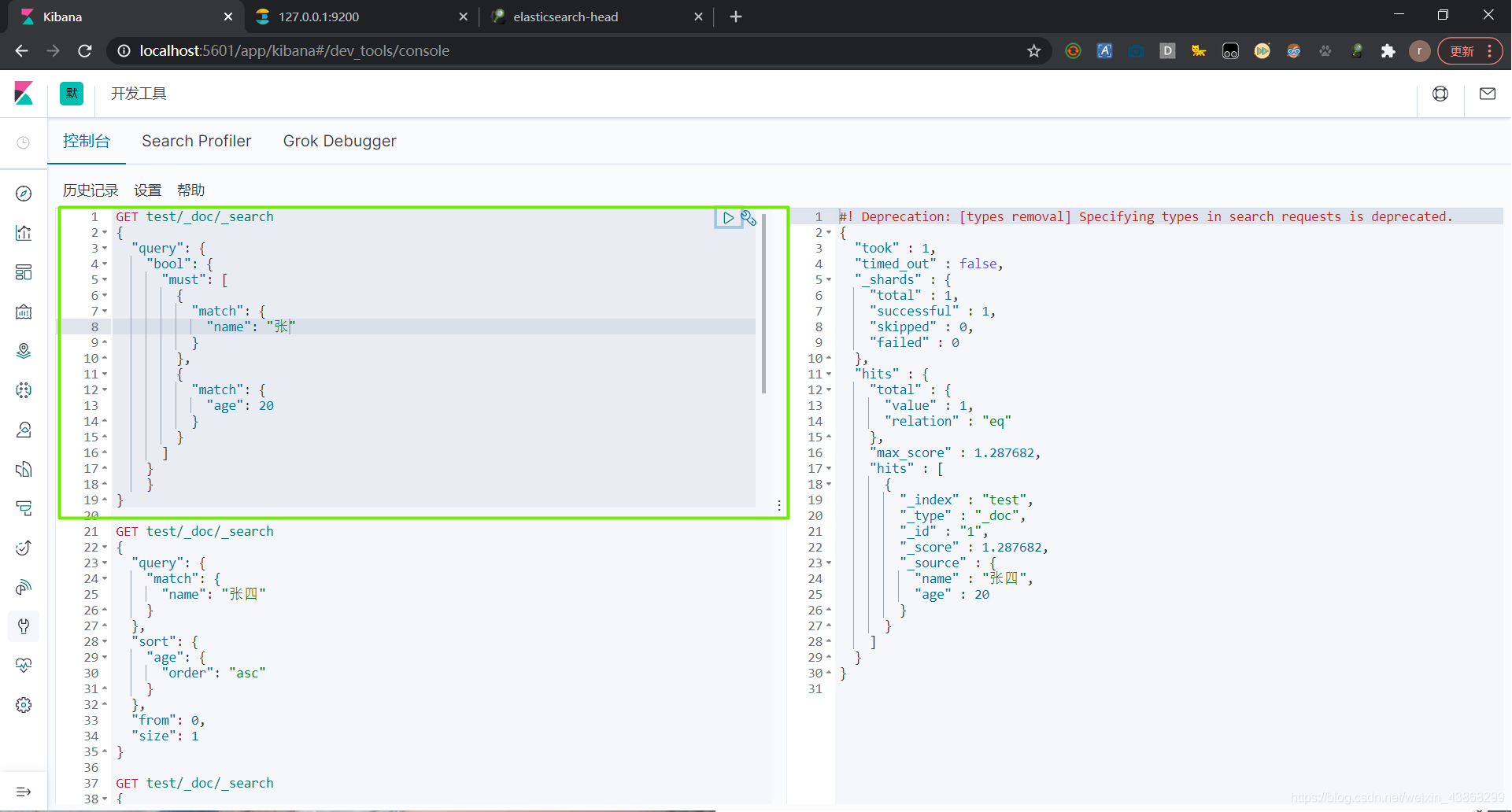
Task: Open the newsfeed mail icon
Action: (1488, 94)
